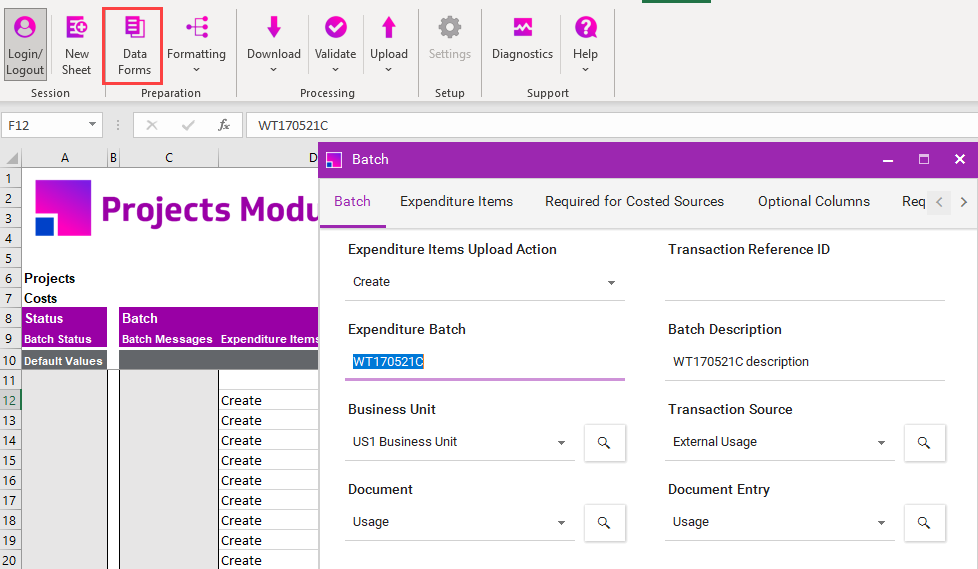
Task: Click the Batch dialog title icon
Action: 334,160
